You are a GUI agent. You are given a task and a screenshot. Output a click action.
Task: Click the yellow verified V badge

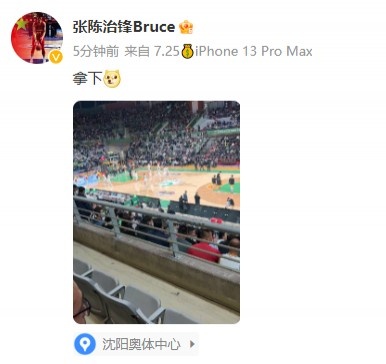point(56,57)
